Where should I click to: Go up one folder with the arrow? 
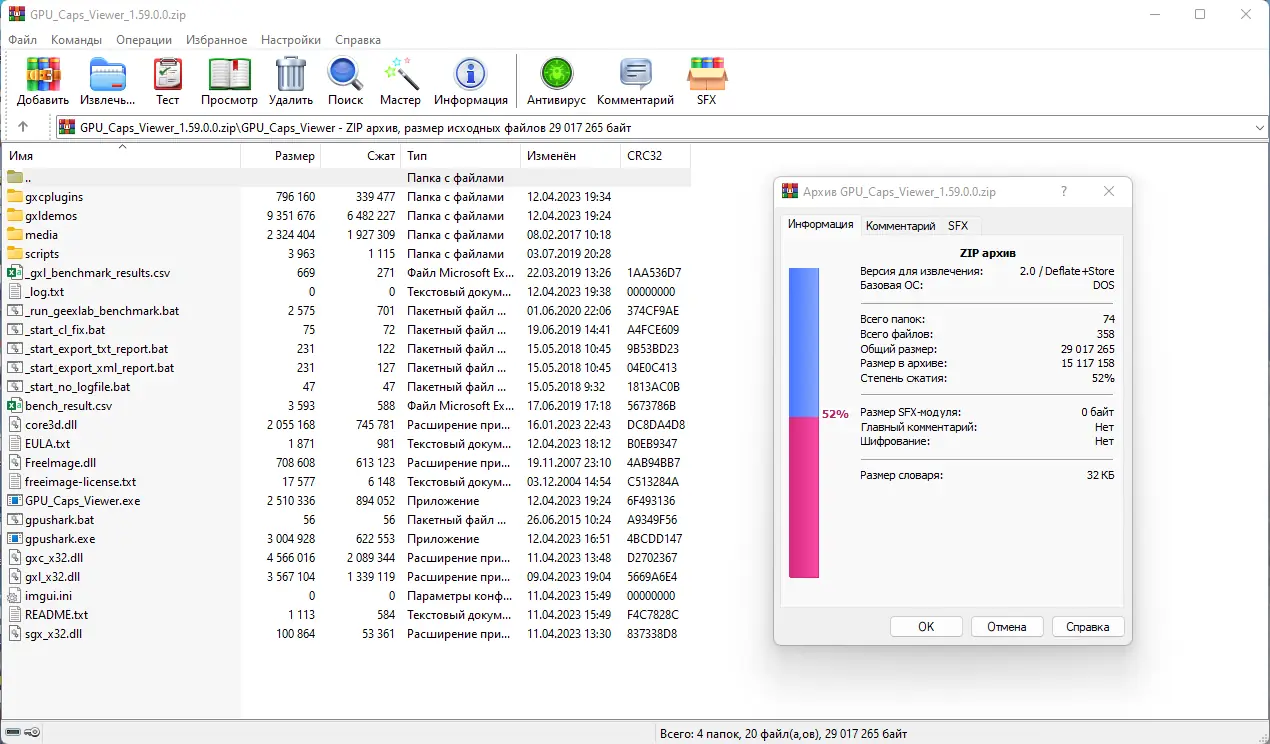23,127
